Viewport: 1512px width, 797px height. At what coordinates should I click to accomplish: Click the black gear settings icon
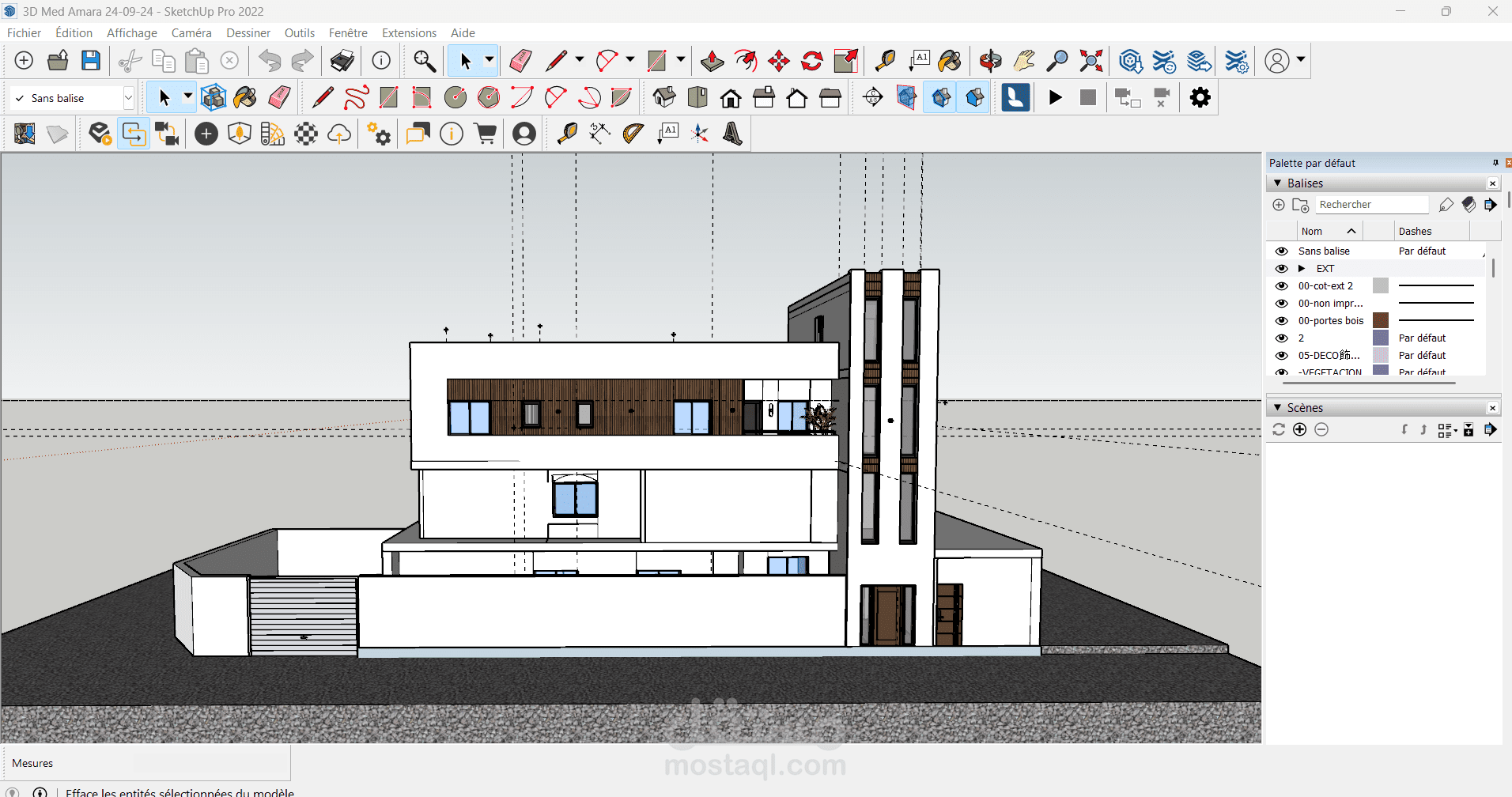click(x=1200, y=97)
